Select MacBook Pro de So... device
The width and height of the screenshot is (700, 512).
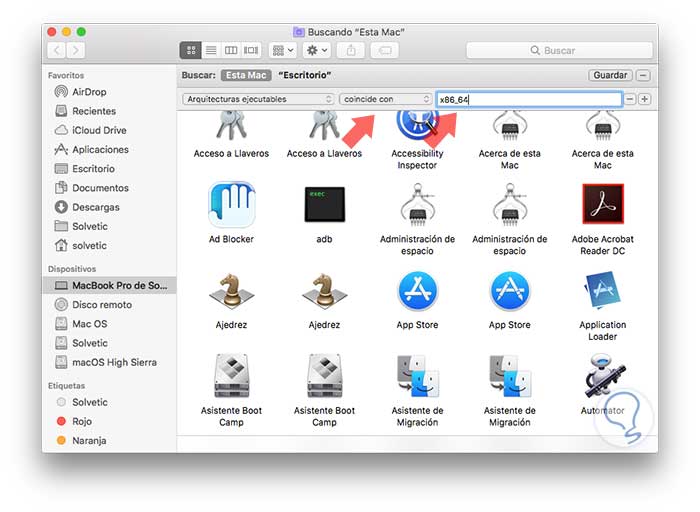[109, 285]
